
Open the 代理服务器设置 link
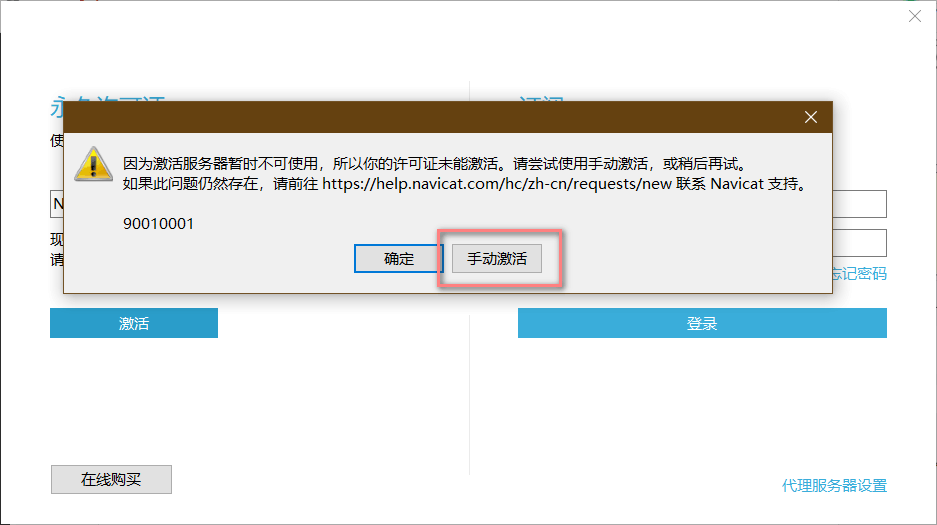tap(834, 486)
